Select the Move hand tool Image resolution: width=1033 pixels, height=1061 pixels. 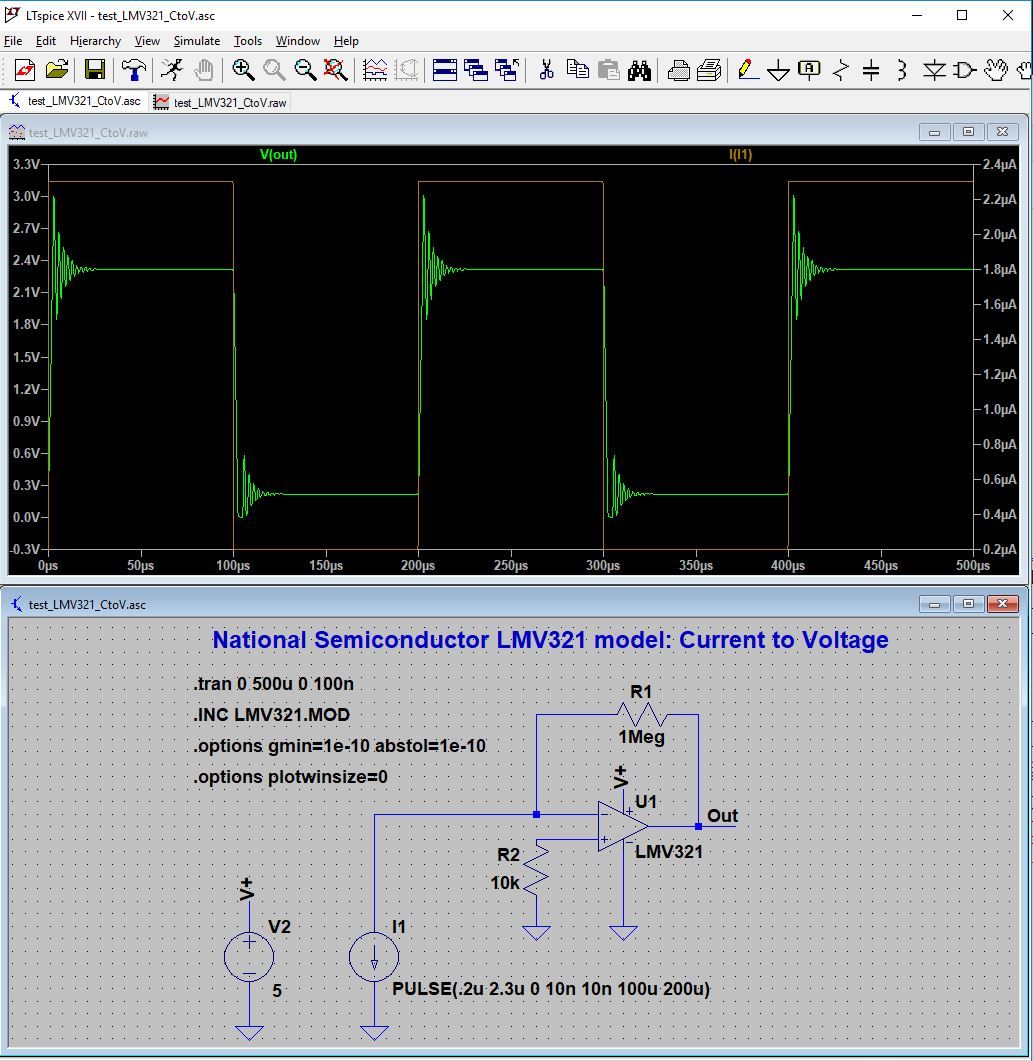coord(993,70)
